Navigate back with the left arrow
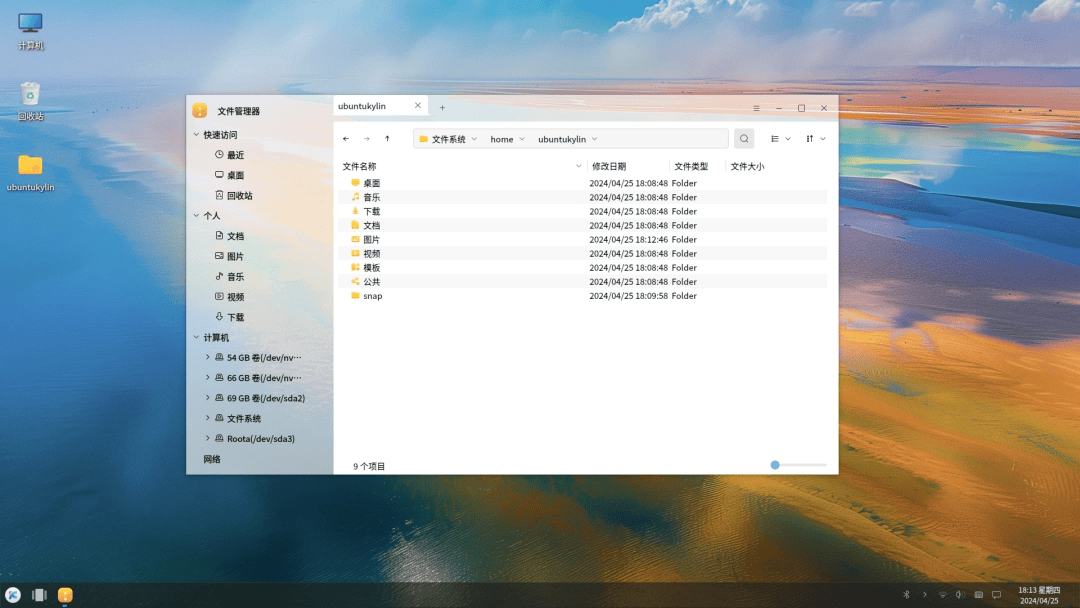The image size is (1080, 608). tap(346, 139)
